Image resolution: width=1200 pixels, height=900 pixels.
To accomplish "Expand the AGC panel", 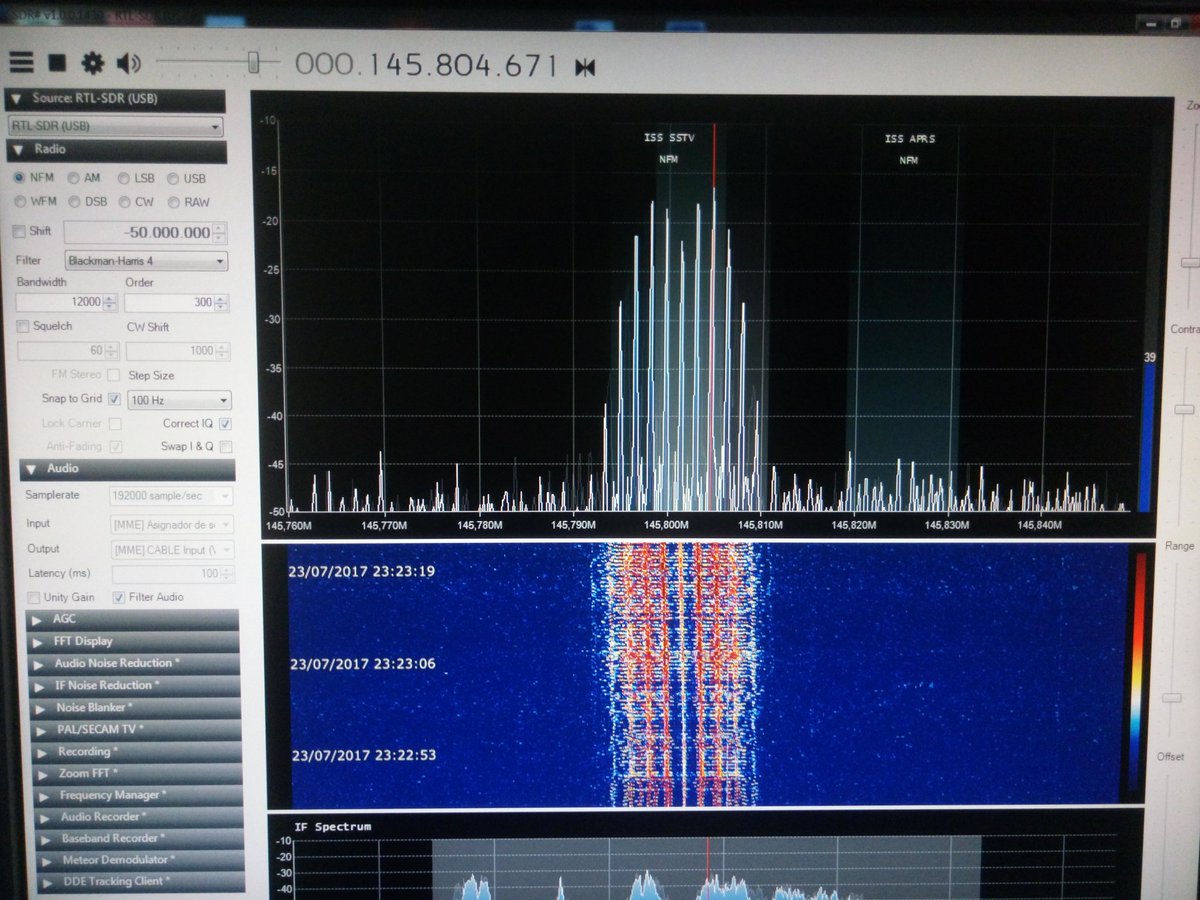I will point(132,619).
